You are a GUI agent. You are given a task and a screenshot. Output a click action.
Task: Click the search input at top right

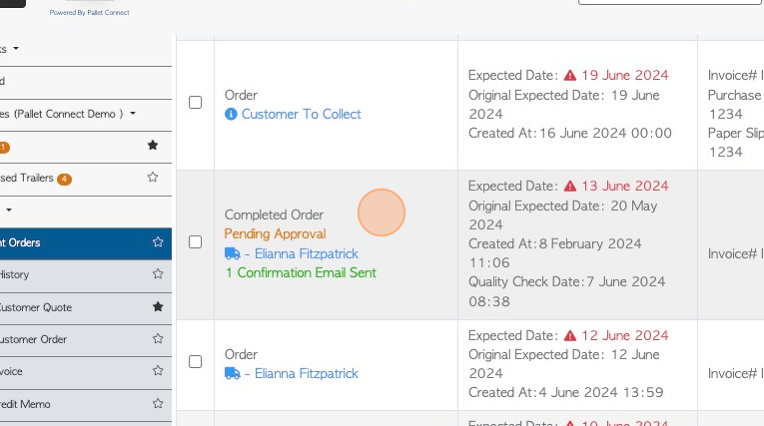click(x=668, y=3)
